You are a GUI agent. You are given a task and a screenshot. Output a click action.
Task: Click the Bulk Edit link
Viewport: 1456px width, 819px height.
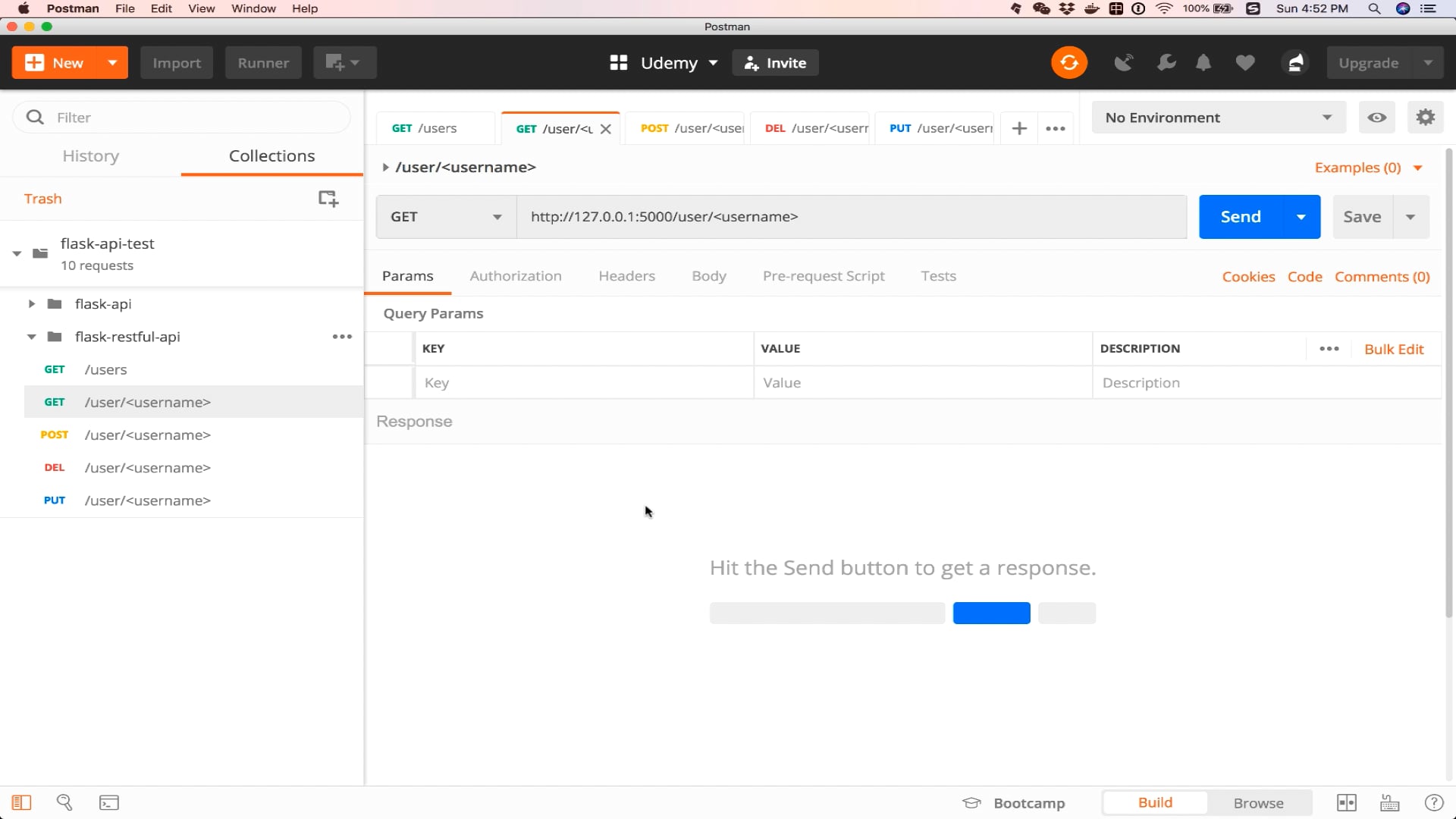pos(1393,349)
